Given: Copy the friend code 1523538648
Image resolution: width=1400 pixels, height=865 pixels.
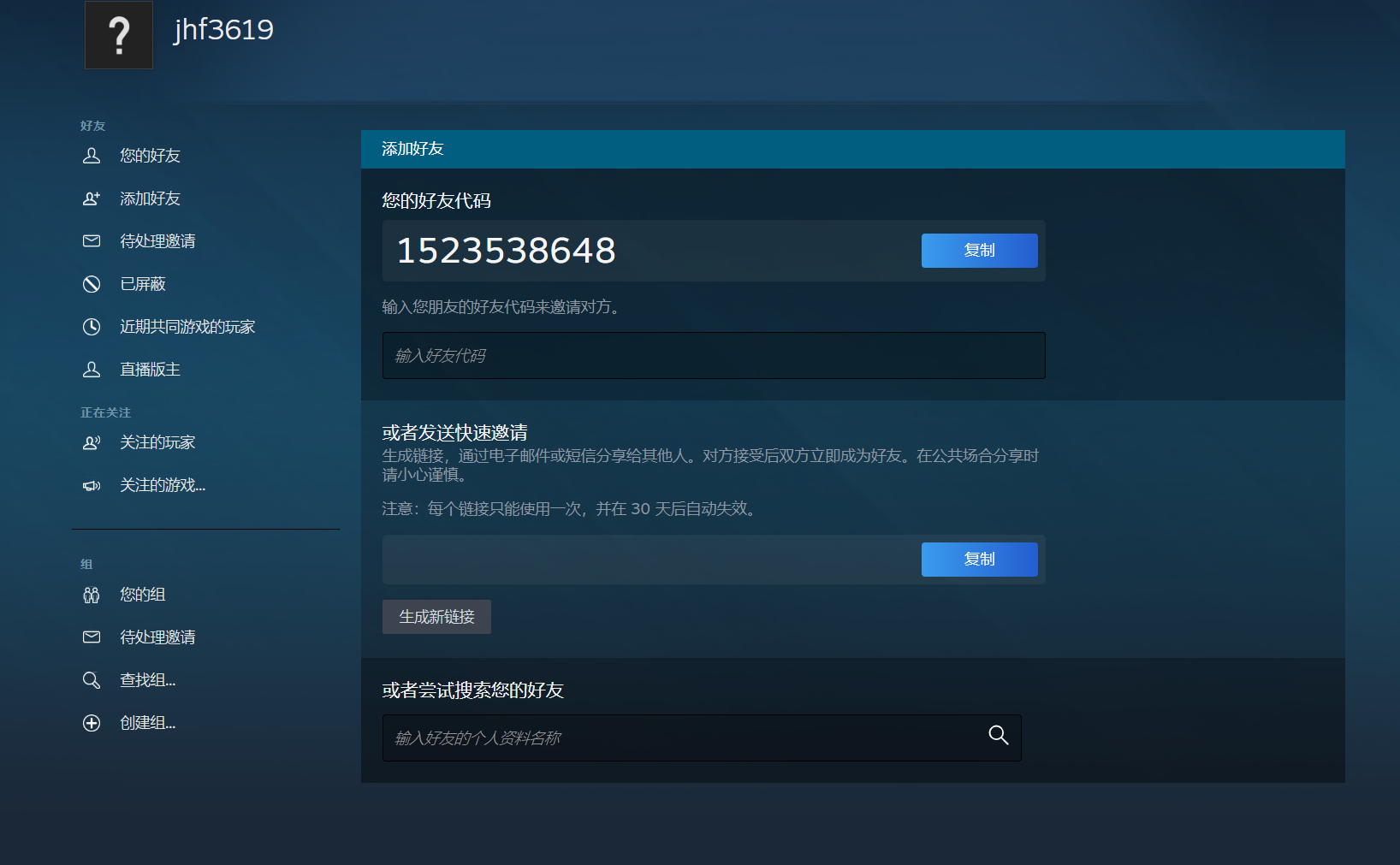Looking at the screenshot, I should pos(979,251).
